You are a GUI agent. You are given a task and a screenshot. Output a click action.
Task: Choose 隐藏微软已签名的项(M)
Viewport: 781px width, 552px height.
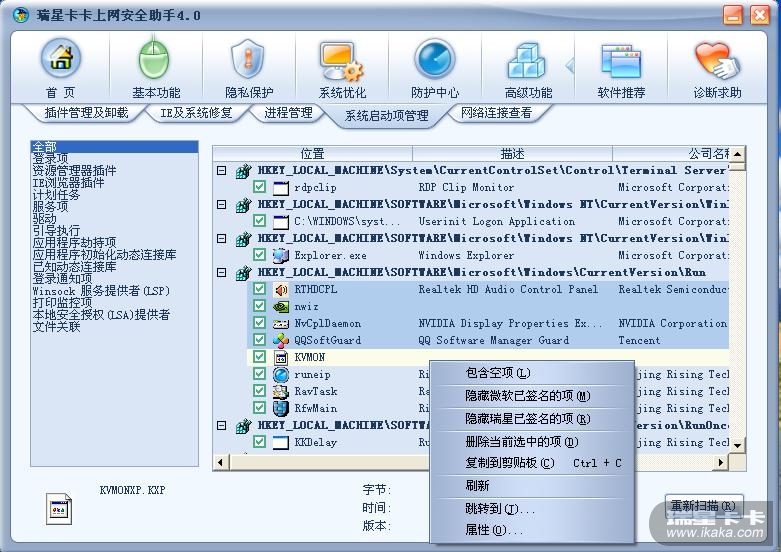click(x=531, y=396)
